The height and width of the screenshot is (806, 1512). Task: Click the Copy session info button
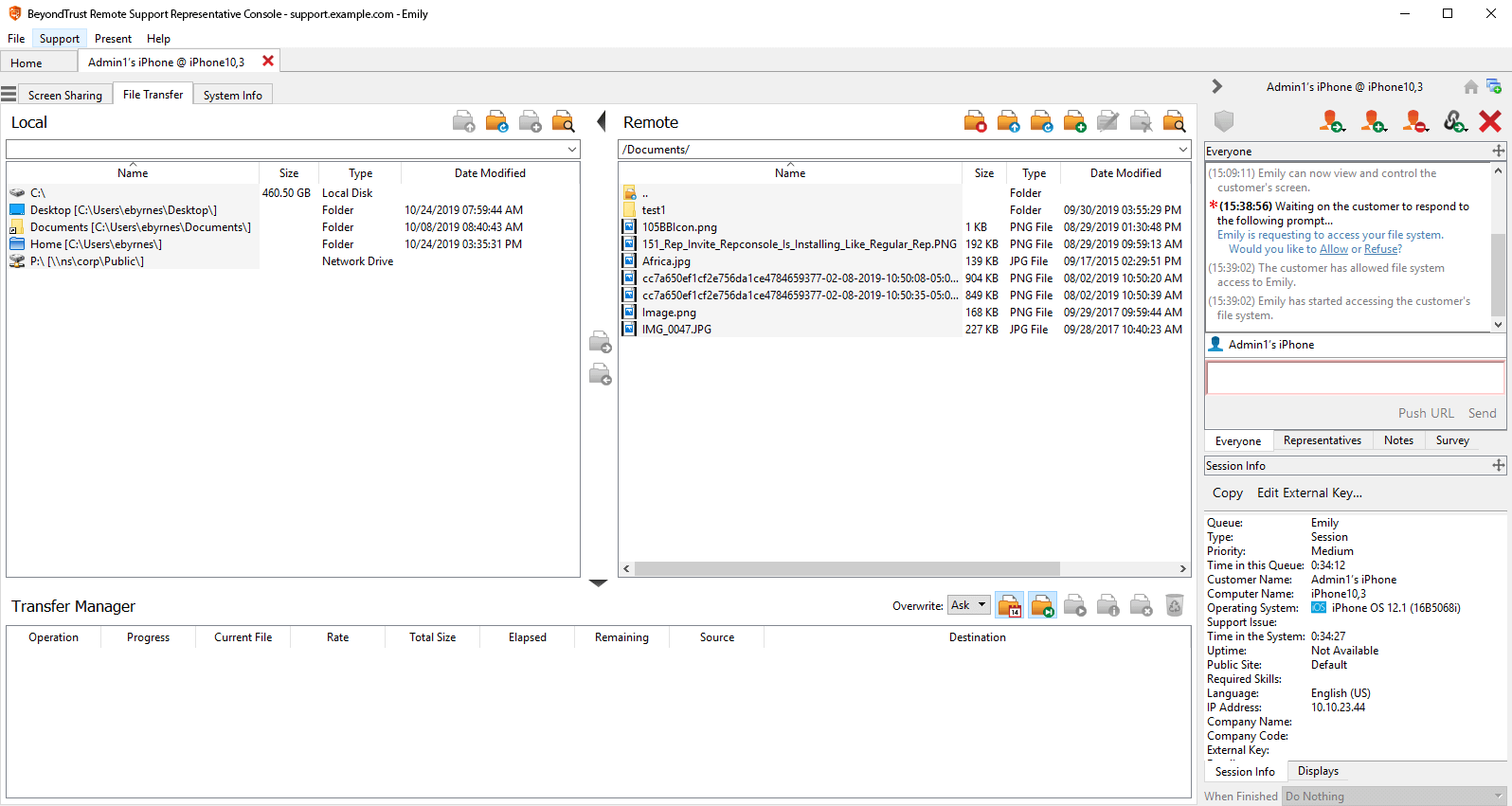point(1227,493)
